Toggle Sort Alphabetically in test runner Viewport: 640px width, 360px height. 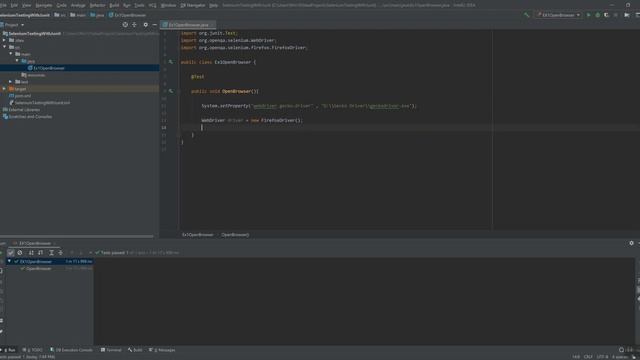31,253
